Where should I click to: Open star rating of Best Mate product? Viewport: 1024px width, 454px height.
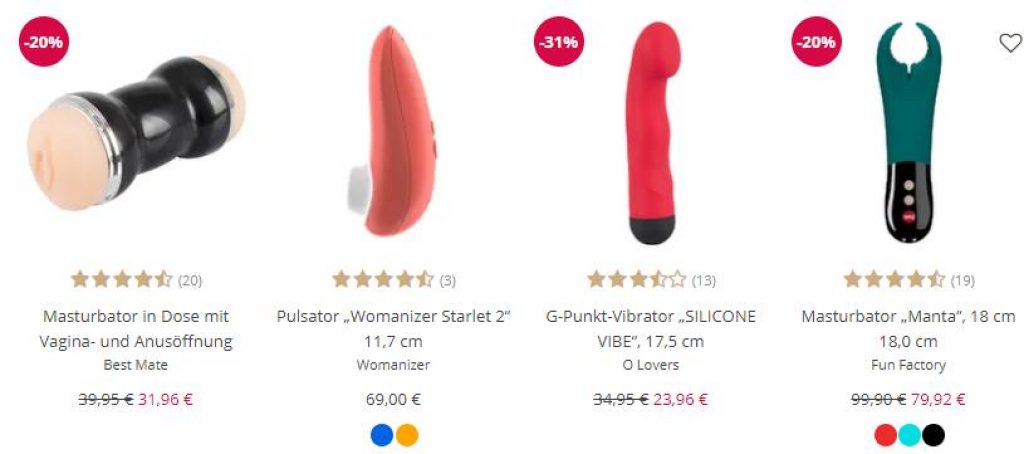coord(121,280)
